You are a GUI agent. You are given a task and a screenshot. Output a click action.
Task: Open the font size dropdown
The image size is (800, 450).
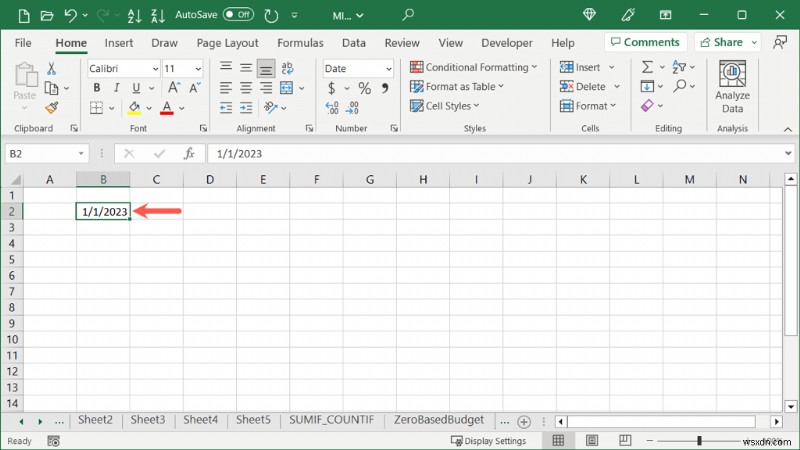coord(198,68)
